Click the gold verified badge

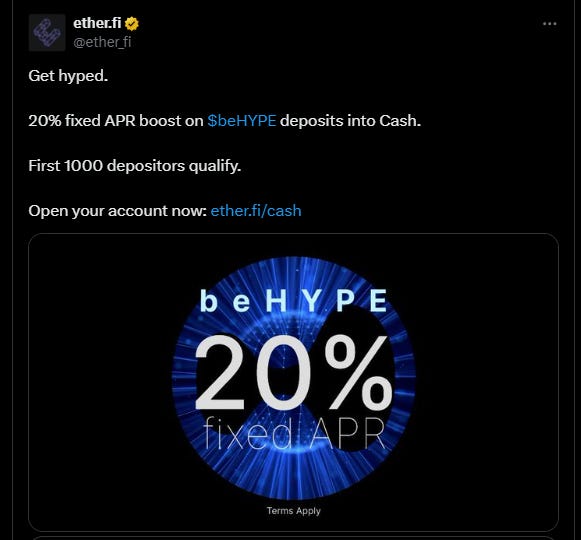click(132, 24)
